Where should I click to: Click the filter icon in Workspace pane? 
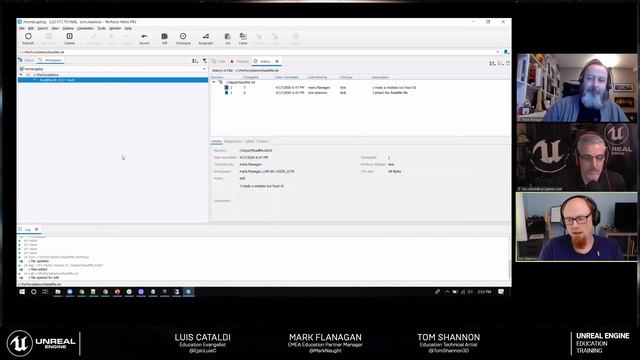tap(204, 61)
